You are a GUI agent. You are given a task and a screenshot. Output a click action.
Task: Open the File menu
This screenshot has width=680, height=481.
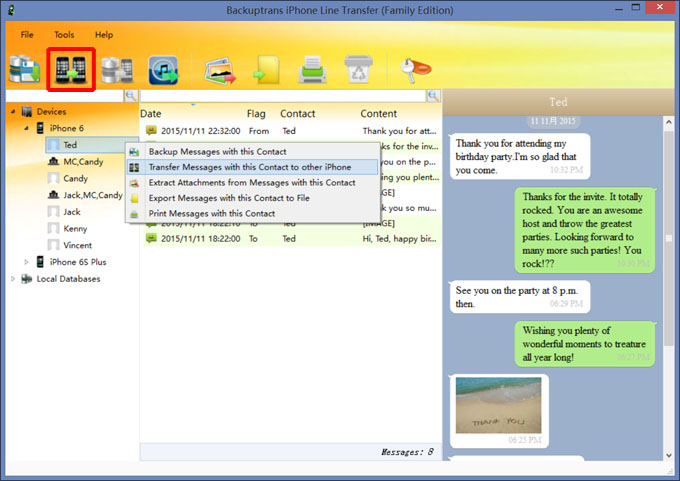(27, 35)
